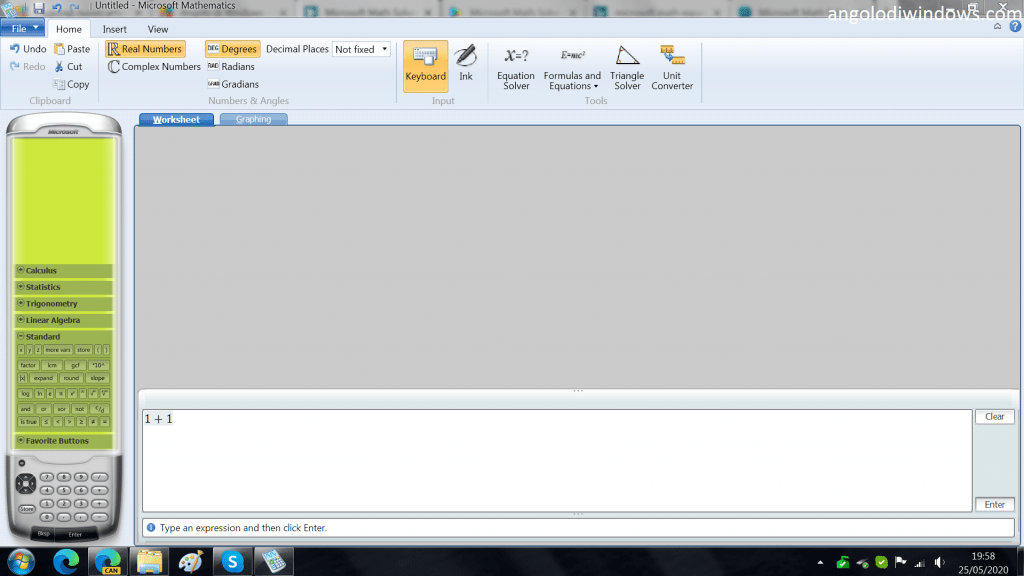
Task: Select Keyboard input mode
Action: (x=425, y=65)
